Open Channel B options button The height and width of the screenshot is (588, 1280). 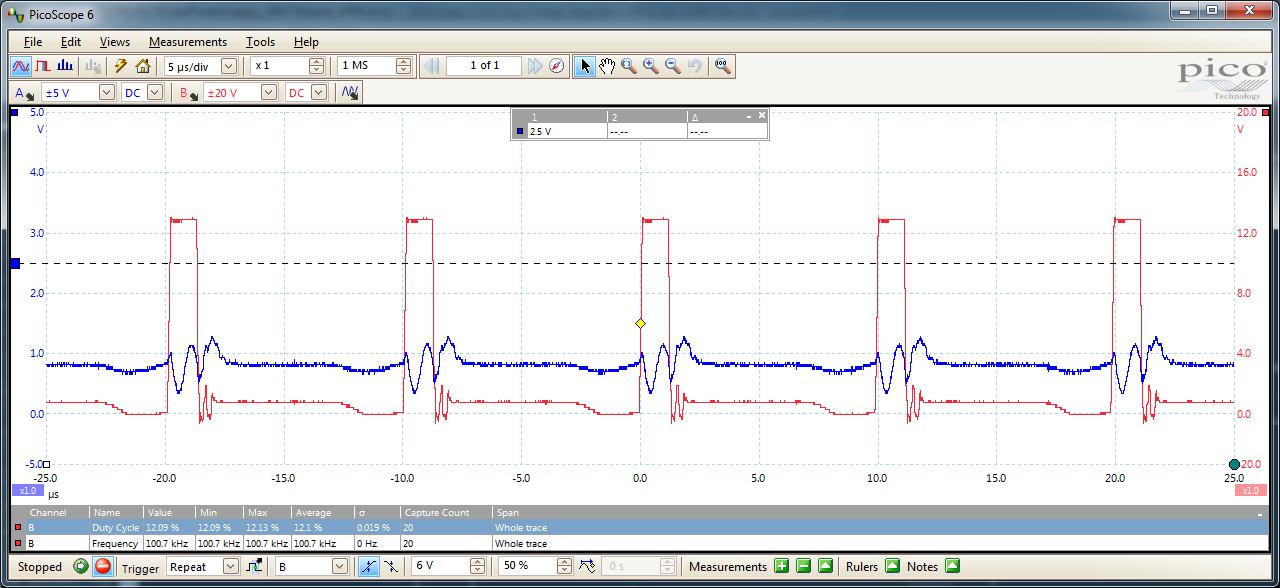tap(187, 92)
